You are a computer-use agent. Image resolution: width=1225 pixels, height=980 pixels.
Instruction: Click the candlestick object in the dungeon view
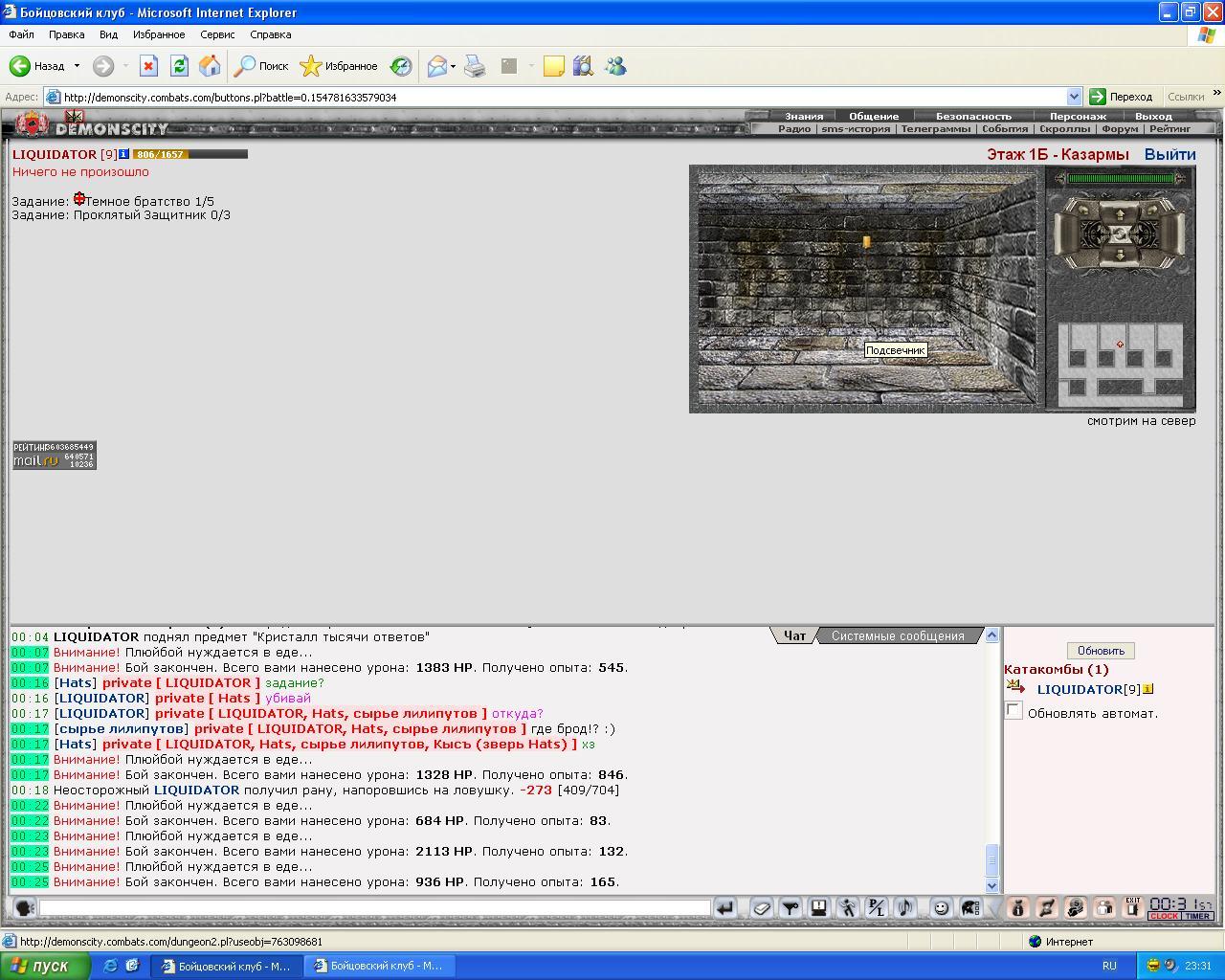(x=867, y=242)
